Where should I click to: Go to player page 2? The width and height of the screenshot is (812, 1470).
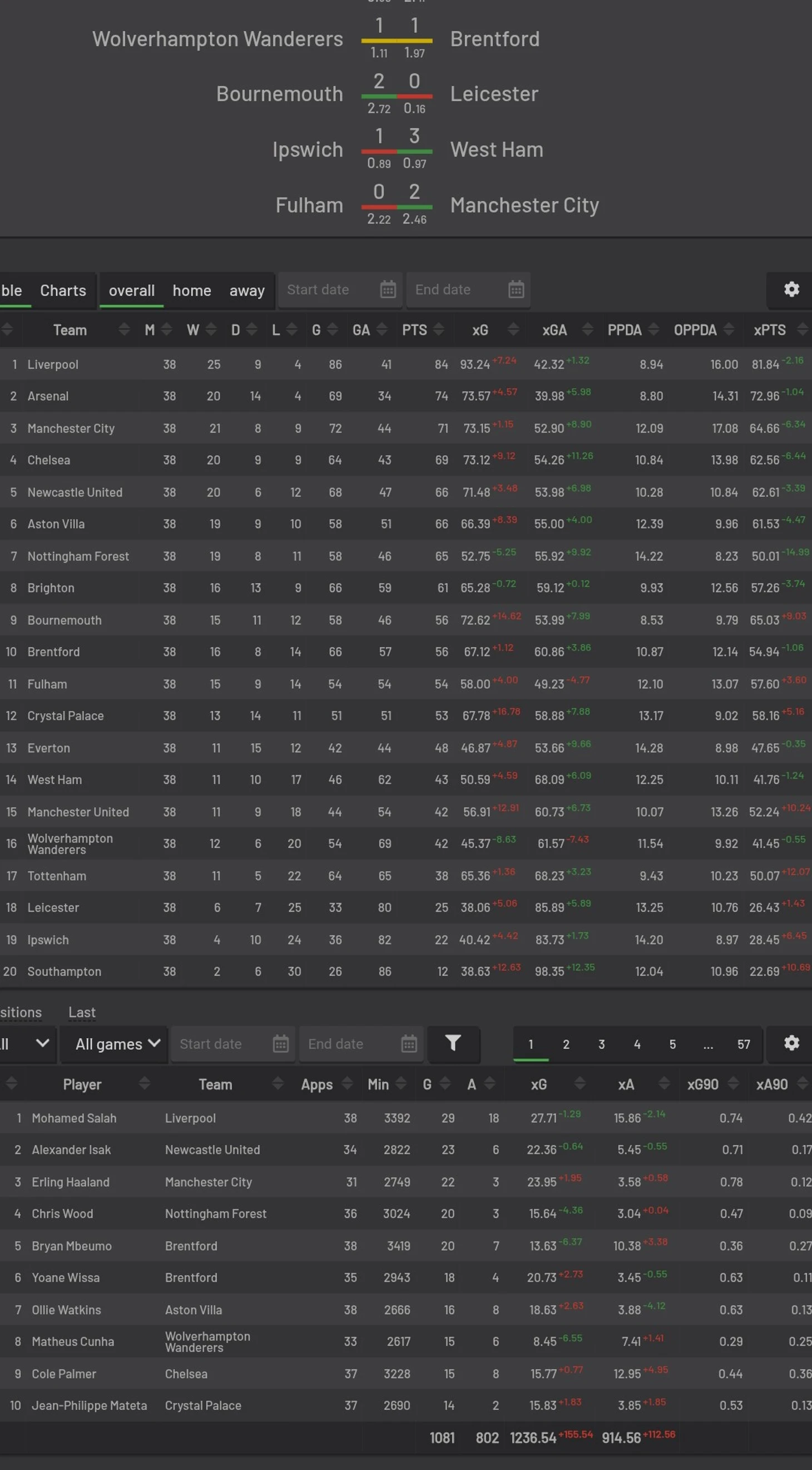point(566,1044)
